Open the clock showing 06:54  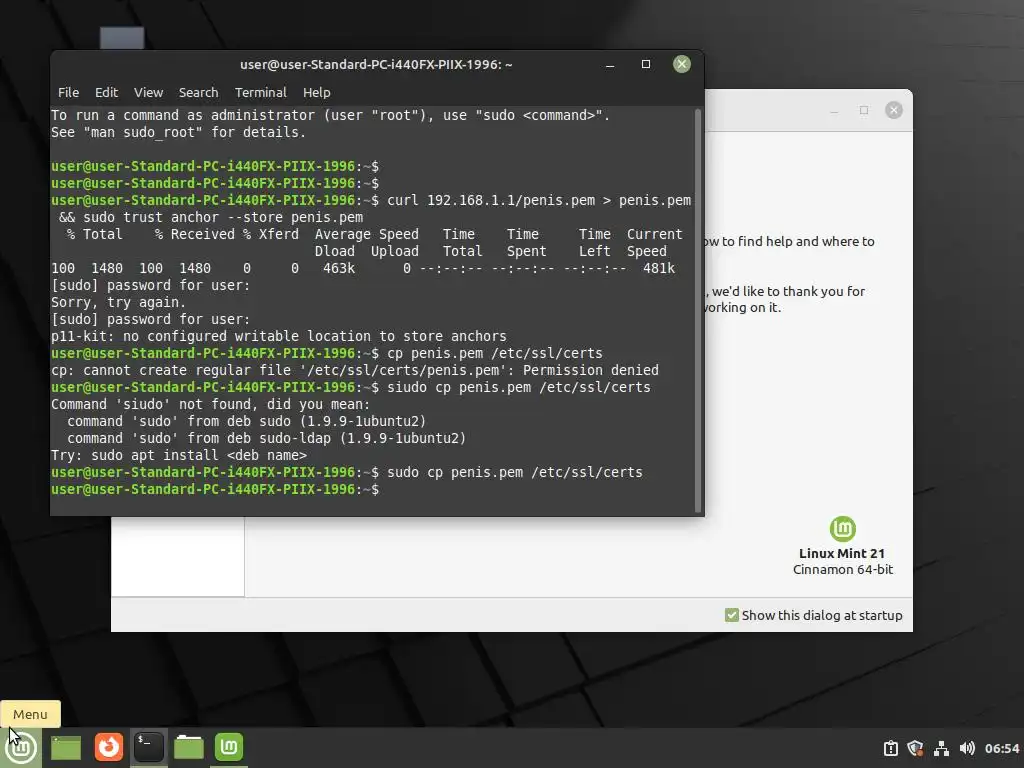click(1002, 748)
